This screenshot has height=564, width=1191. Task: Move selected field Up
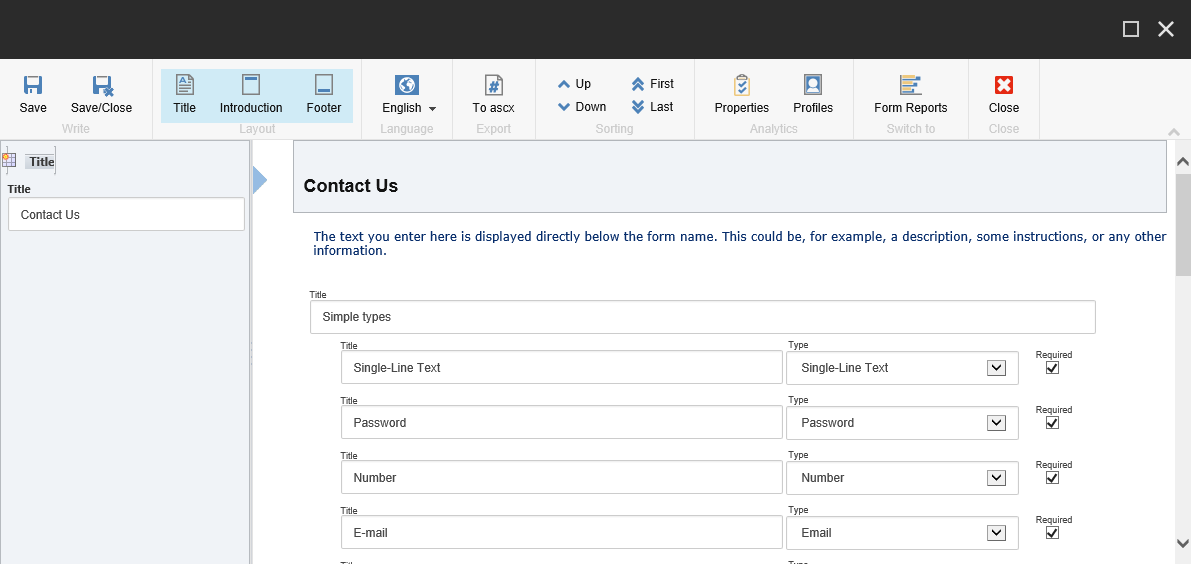(575, 84)
